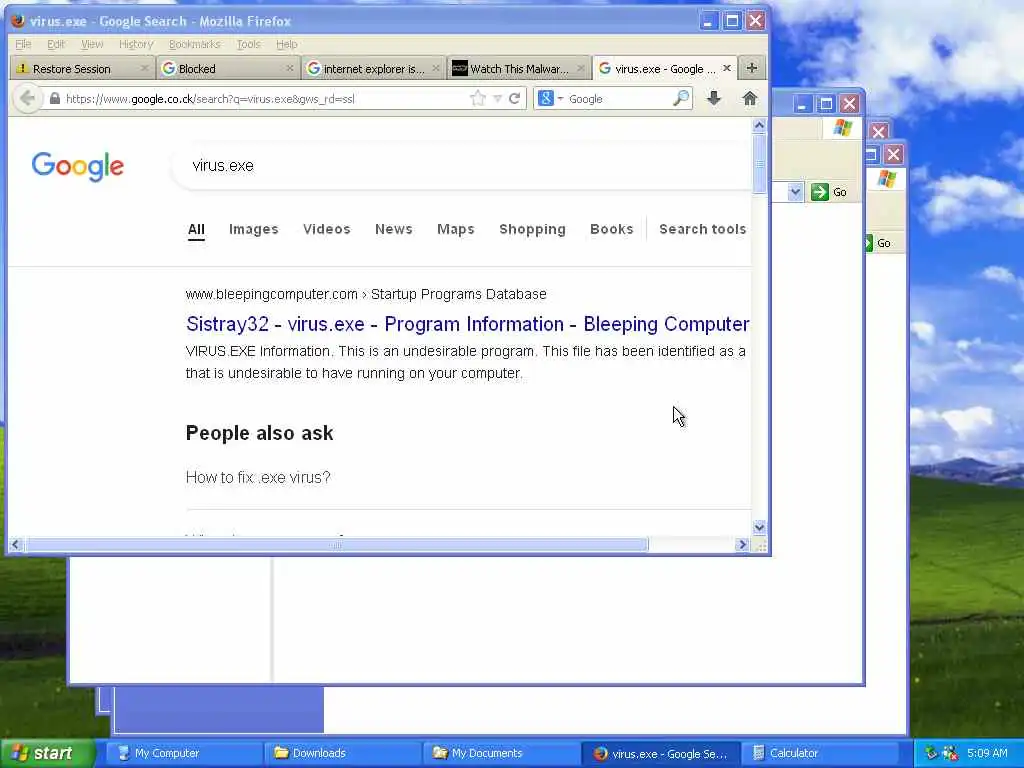Click the virus.exe Firefox taskbar button
This screenshot has width=1024, height=768.
click(660, 753)
